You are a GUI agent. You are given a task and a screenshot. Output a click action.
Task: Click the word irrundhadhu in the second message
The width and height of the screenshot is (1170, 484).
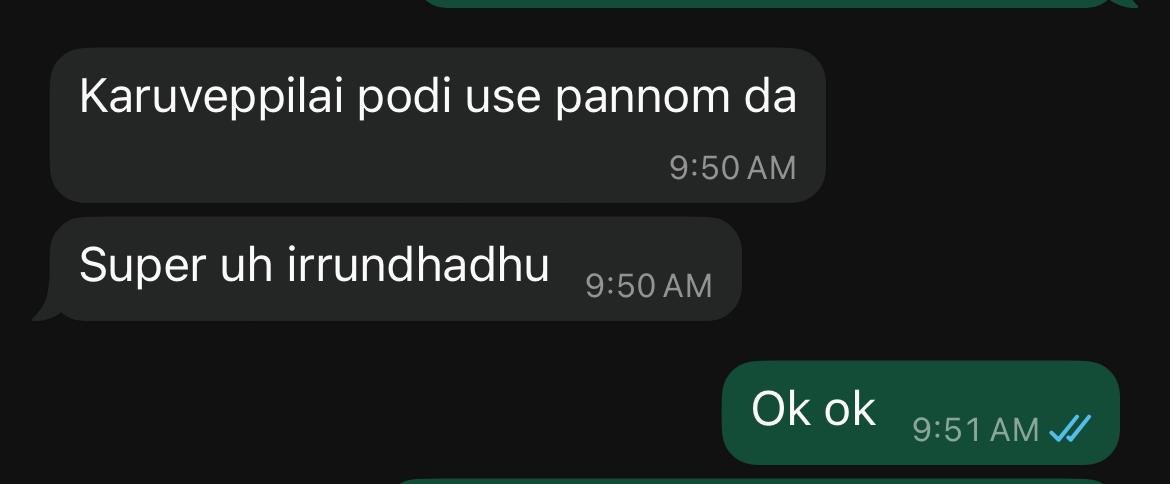[419, 265]
